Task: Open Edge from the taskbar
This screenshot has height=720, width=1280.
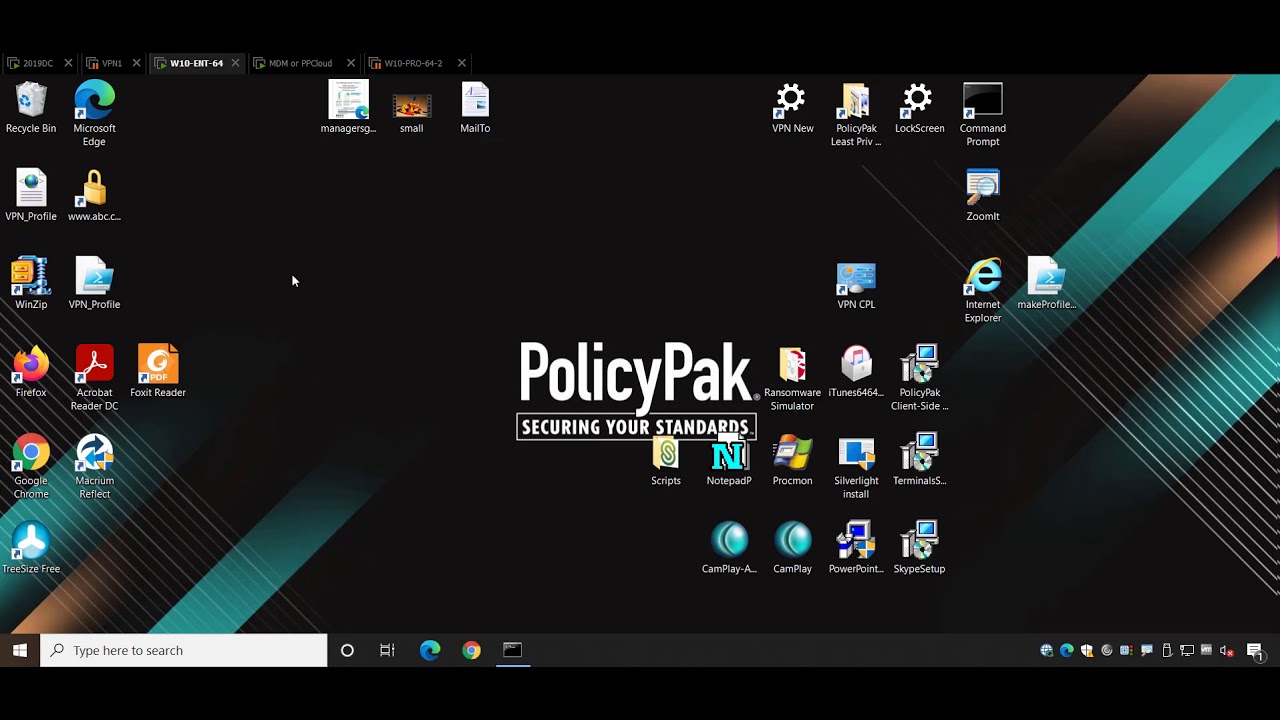Action: tap(430, 650)
